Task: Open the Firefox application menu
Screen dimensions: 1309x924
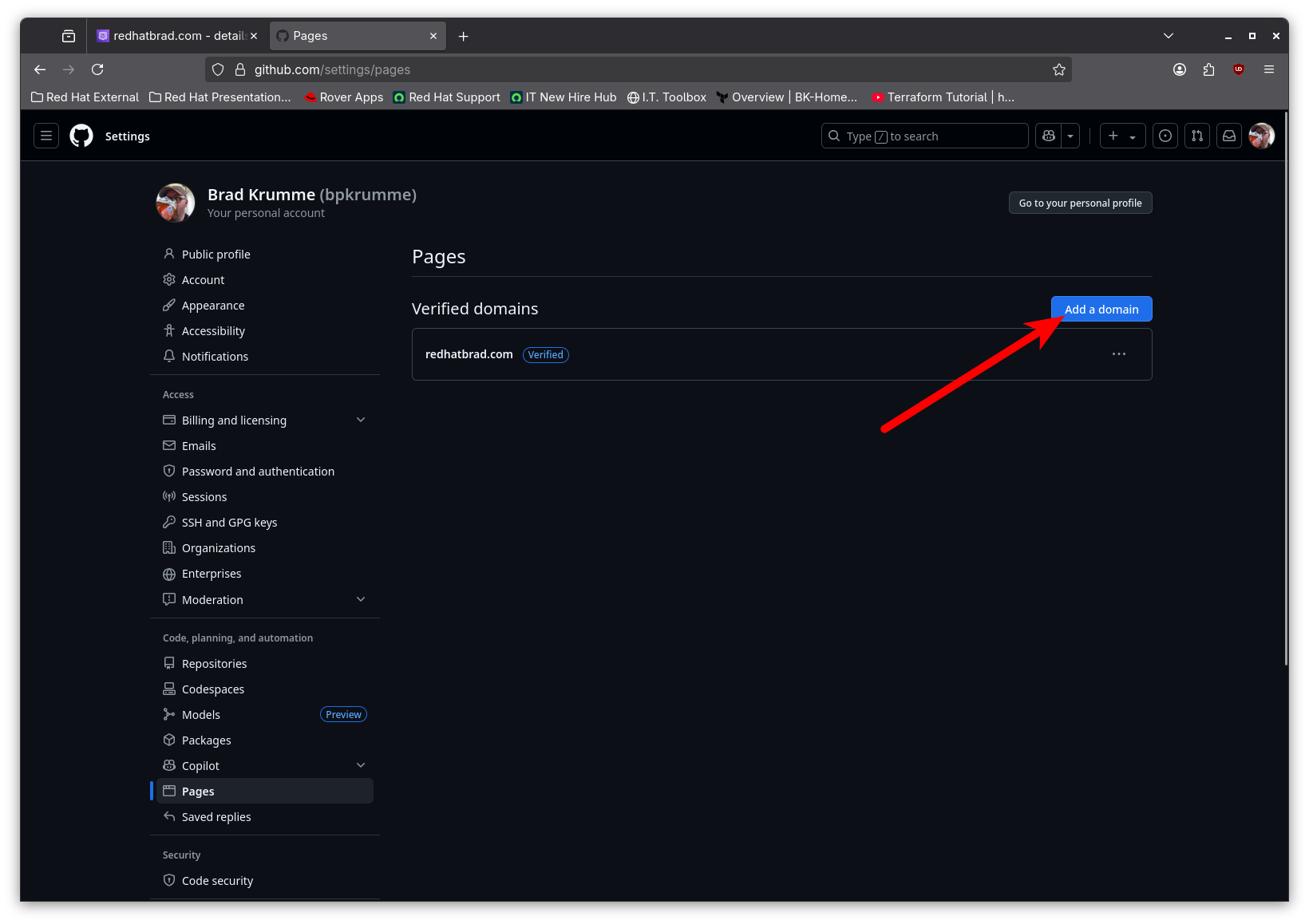Action: coord(1269,69)
